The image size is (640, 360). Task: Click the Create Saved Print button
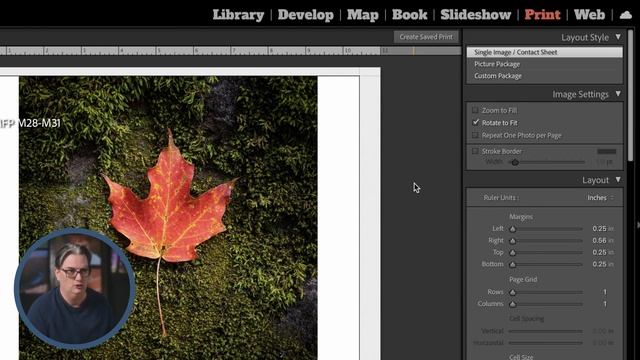click(x=426, y=37)
